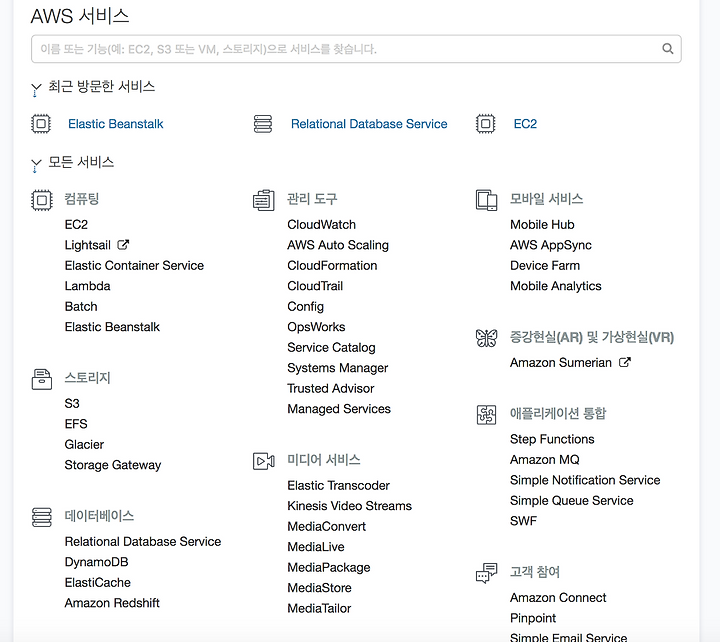Click the AR/VR butterfly icon
The image size is (720, 642).
coord(486,338)
